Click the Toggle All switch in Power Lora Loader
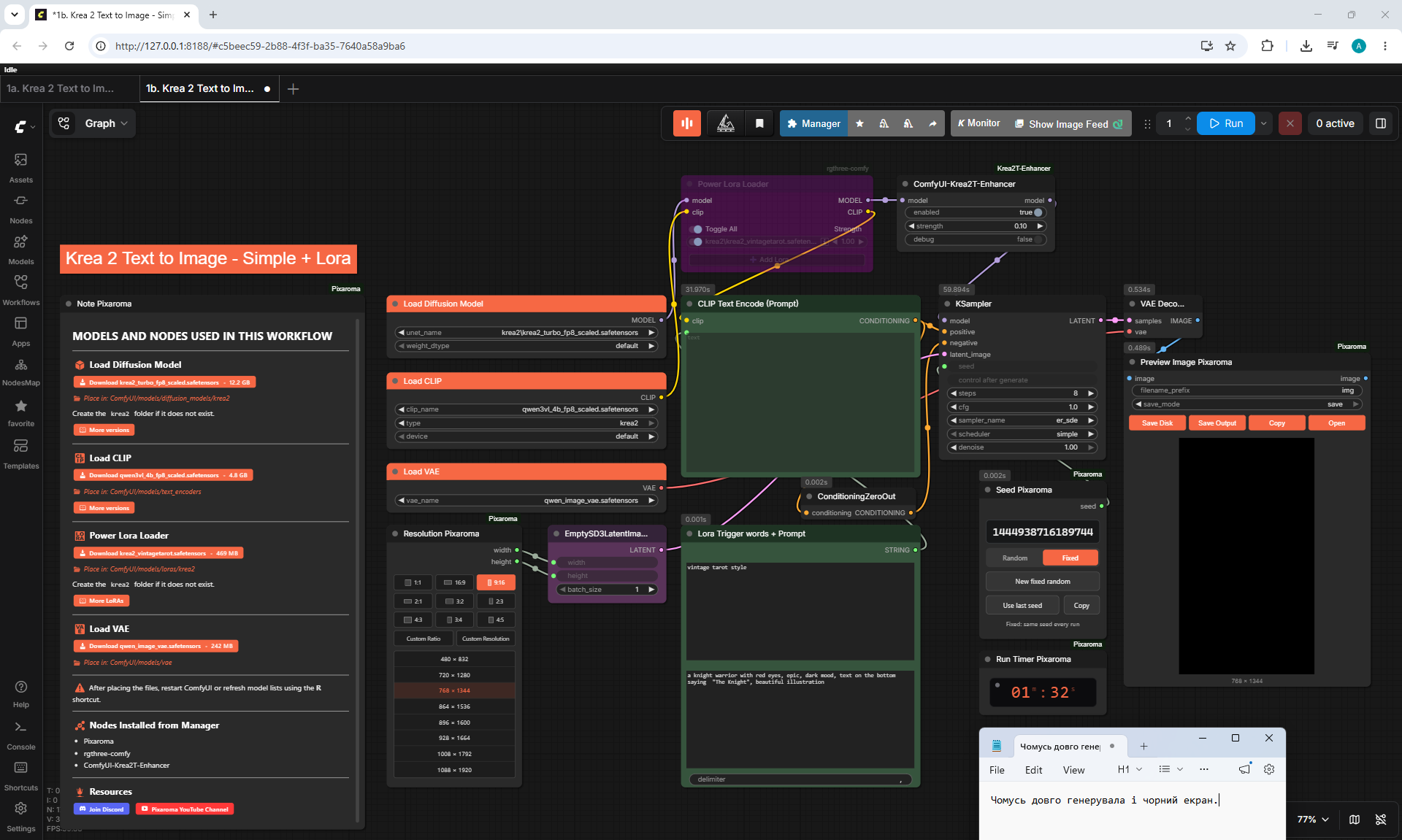The width and height of the screenshot is (1402, 840). click(697, 229)
